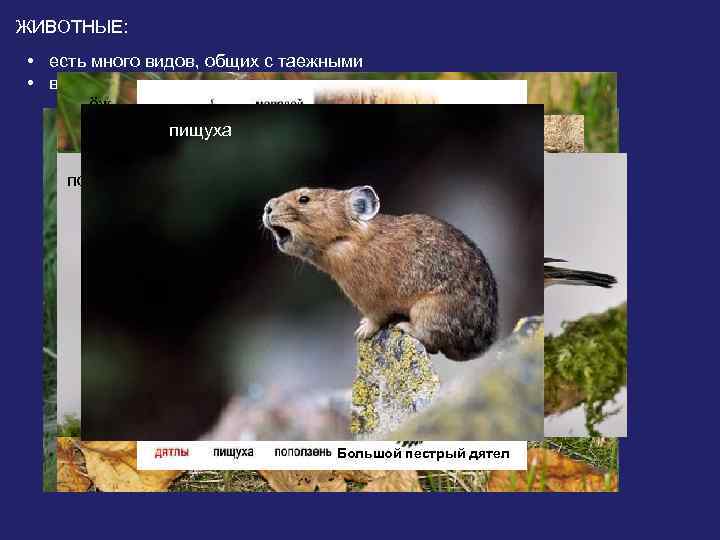The image size is (720, 540).
Task: Click the 'поползень' label
Action: click(303, 452)
